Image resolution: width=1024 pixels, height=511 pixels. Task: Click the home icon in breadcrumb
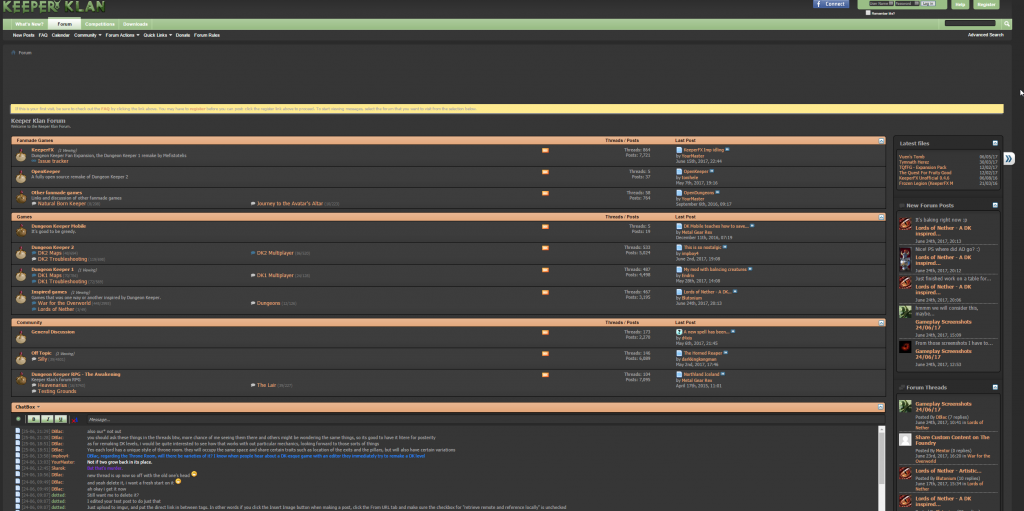[x=14, y=52]
